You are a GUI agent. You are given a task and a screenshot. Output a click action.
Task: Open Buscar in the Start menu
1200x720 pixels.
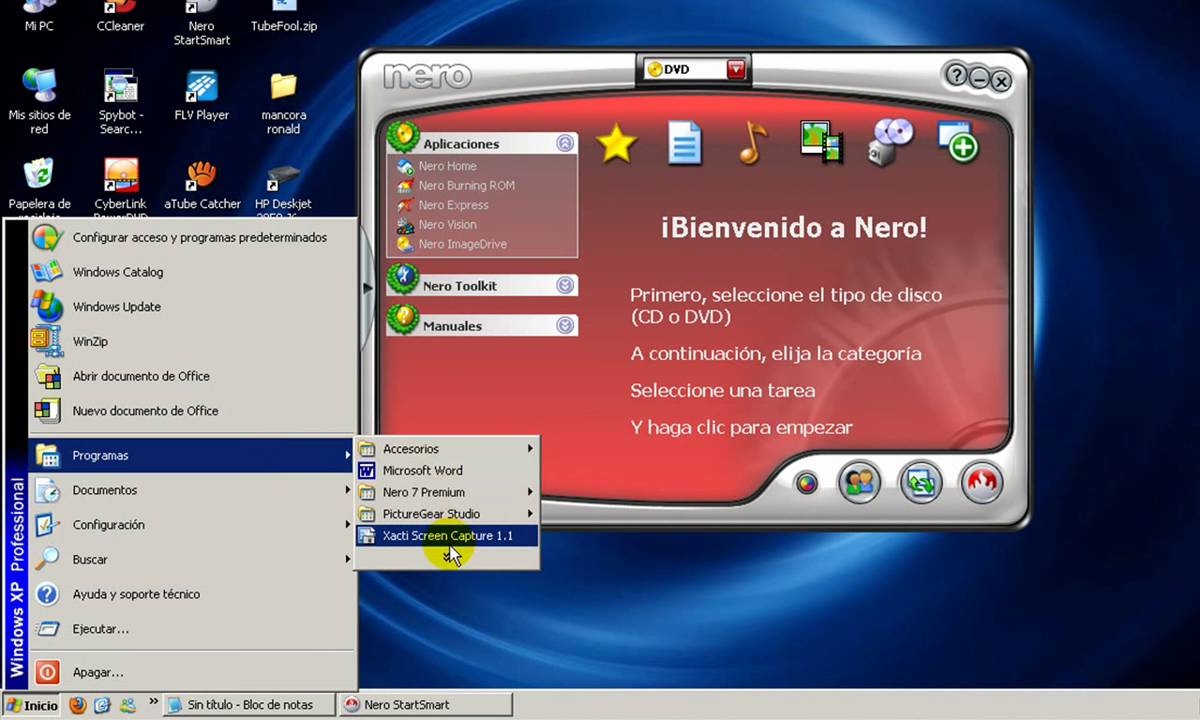pyautogui.click(x=192, y=559)
